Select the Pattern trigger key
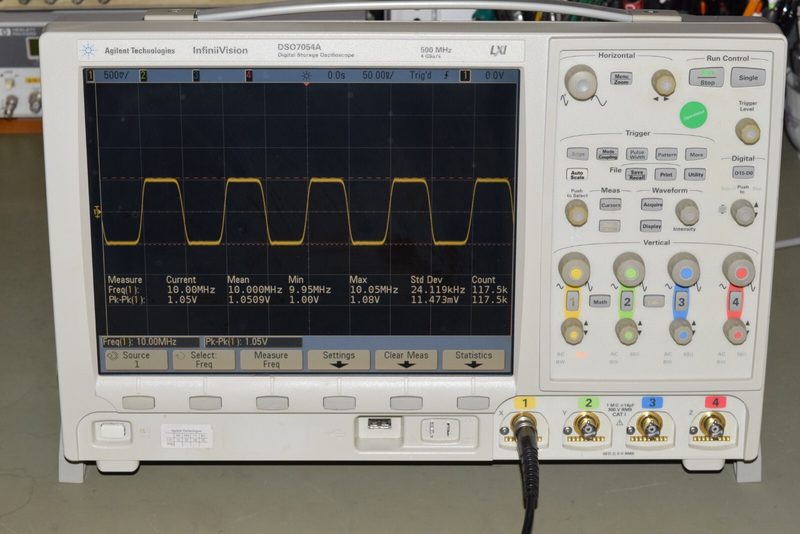 tap(666, 154)
